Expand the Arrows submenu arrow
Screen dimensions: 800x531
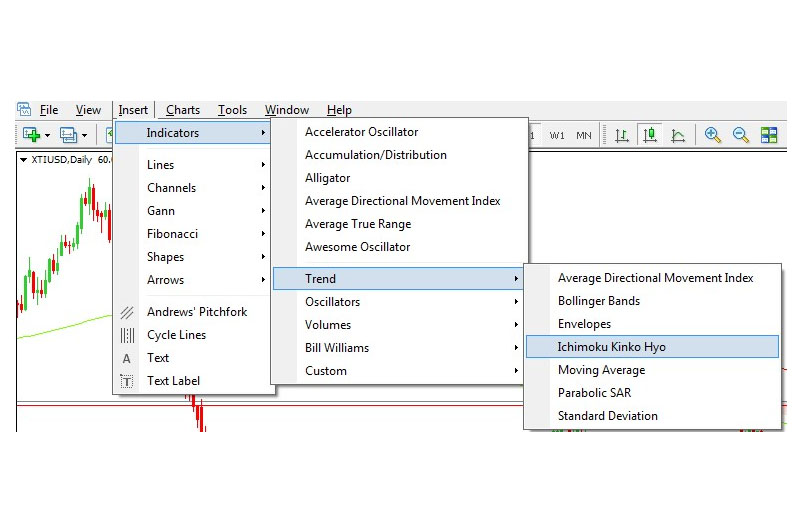click(x=263, y=280)
